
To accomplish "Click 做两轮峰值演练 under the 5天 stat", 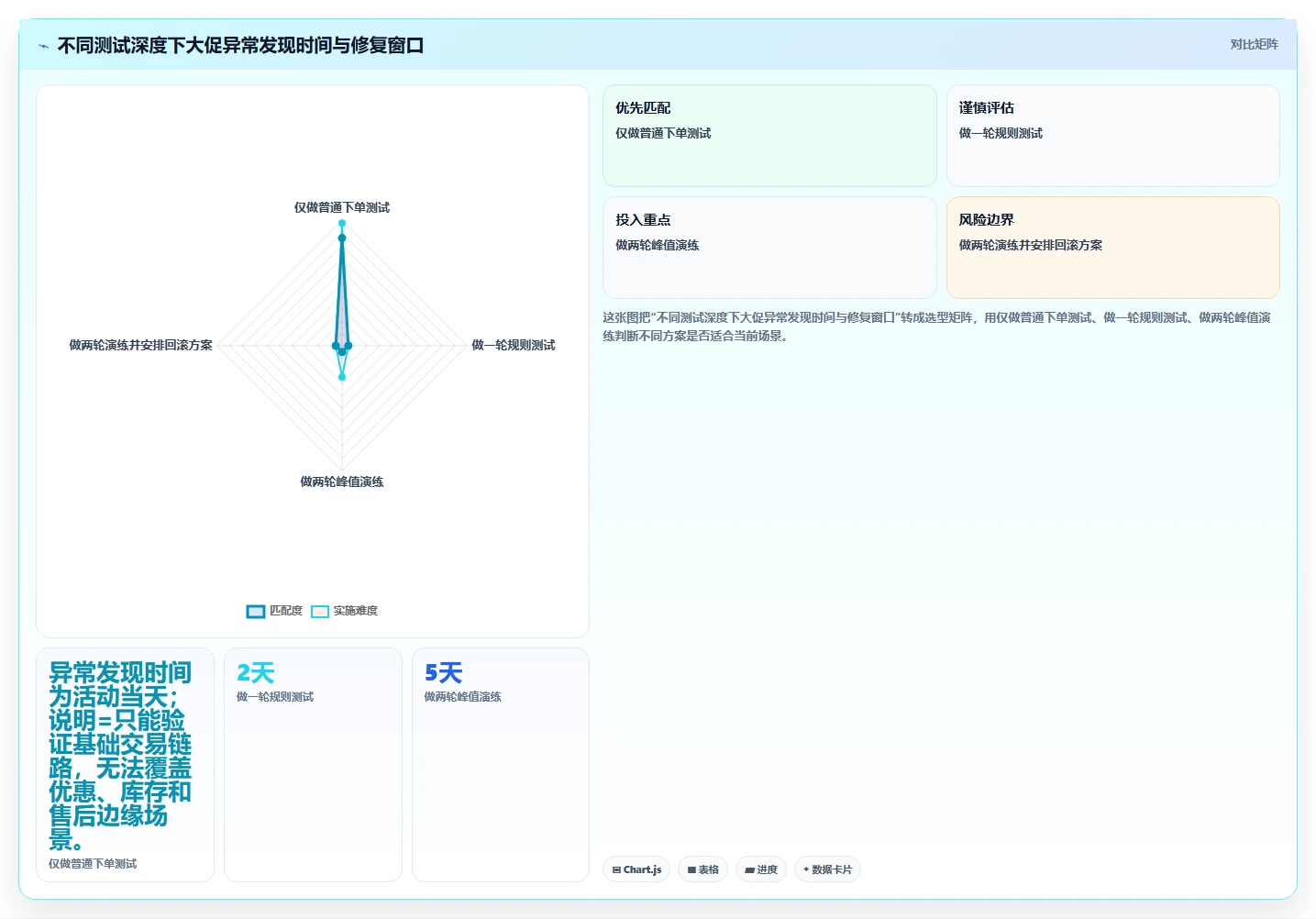I will tap(463, 697).
